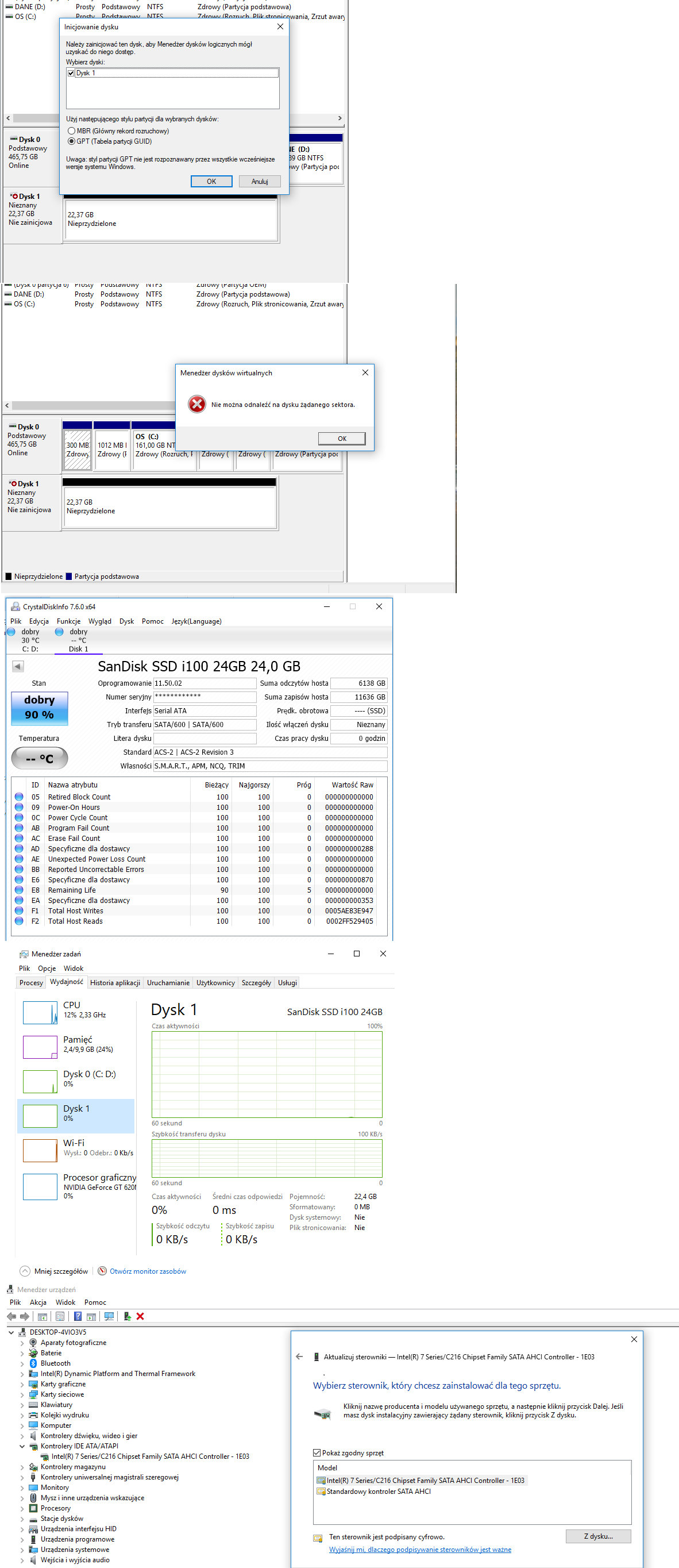
Task: Click the back arrow in Device Manager toolbar
Action: pyautogui.click(x=11, y=1316)
